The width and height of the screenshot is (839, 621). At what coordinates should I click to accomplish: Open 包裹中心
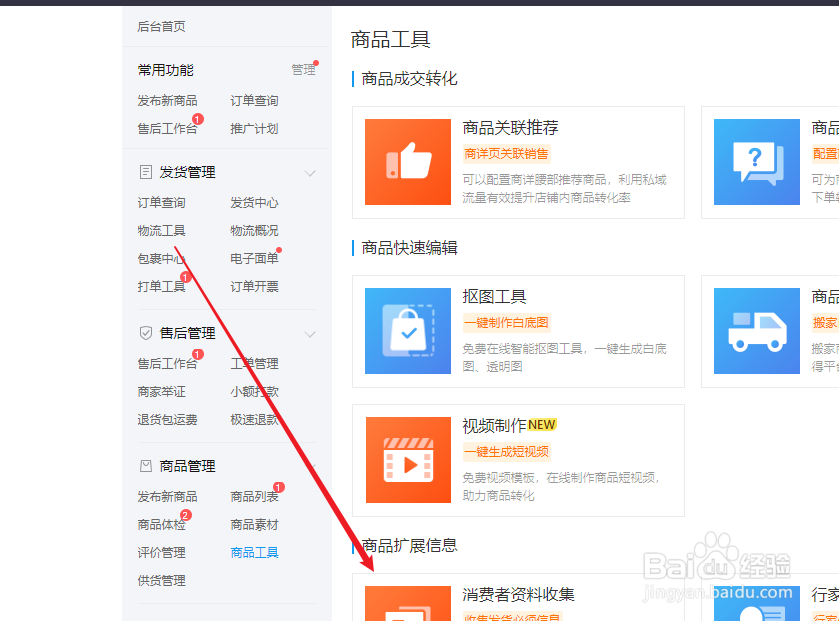pos(162,258)
